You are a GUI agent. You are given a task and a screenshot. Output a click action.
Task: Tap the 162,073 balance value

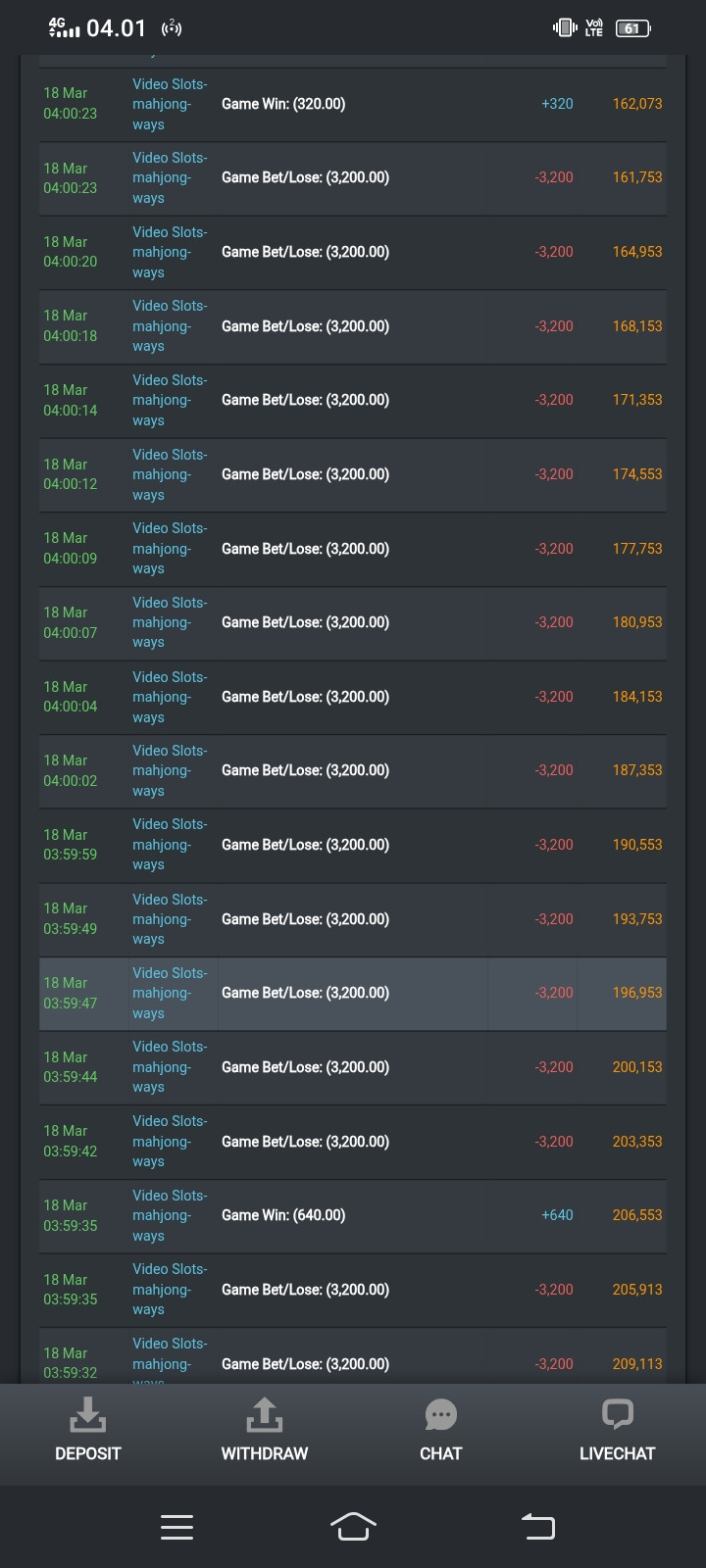(x=637, y=104)
